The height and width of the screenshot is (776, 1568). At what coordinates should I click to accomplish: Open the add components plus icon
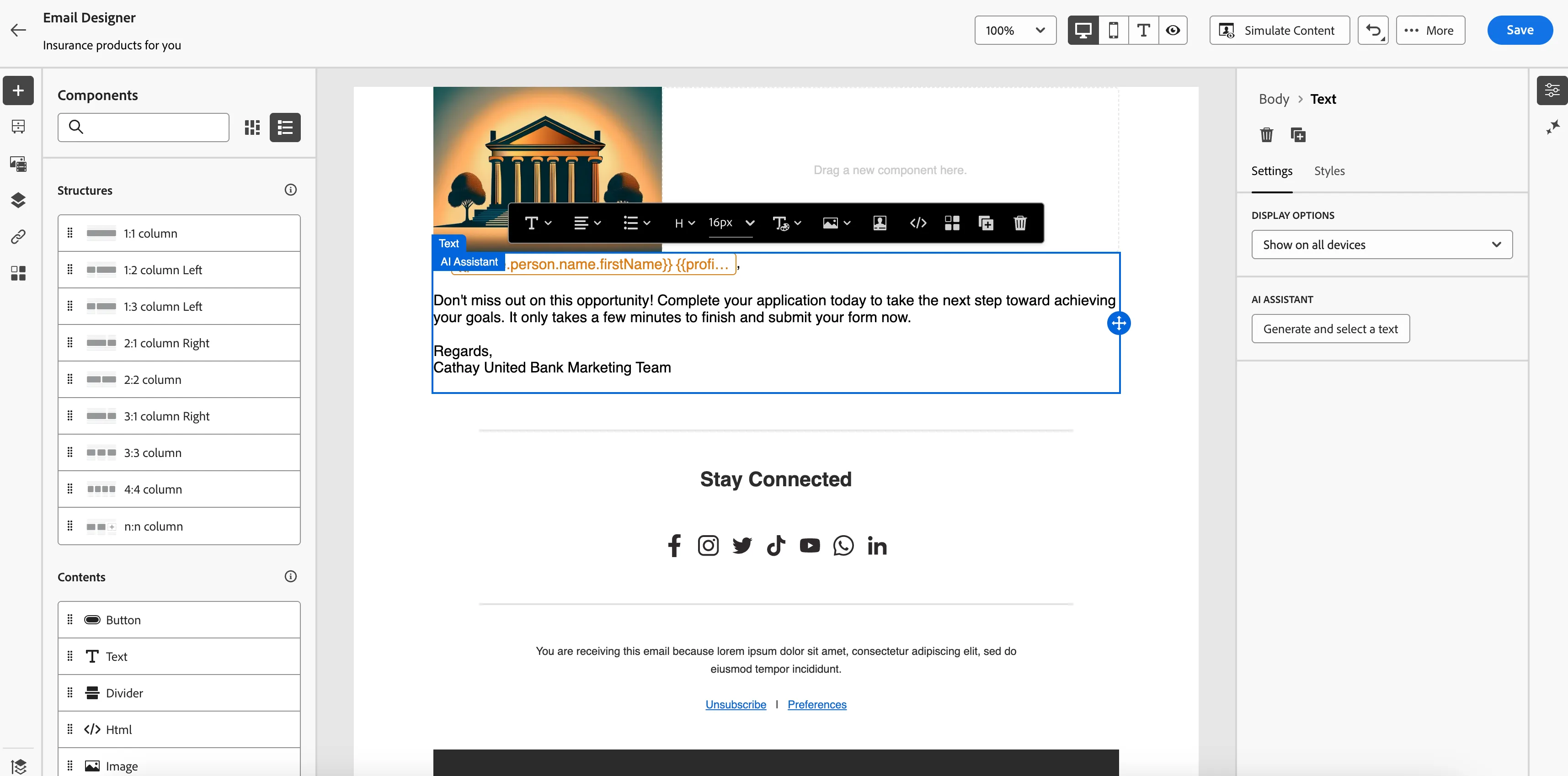[18, 90]
